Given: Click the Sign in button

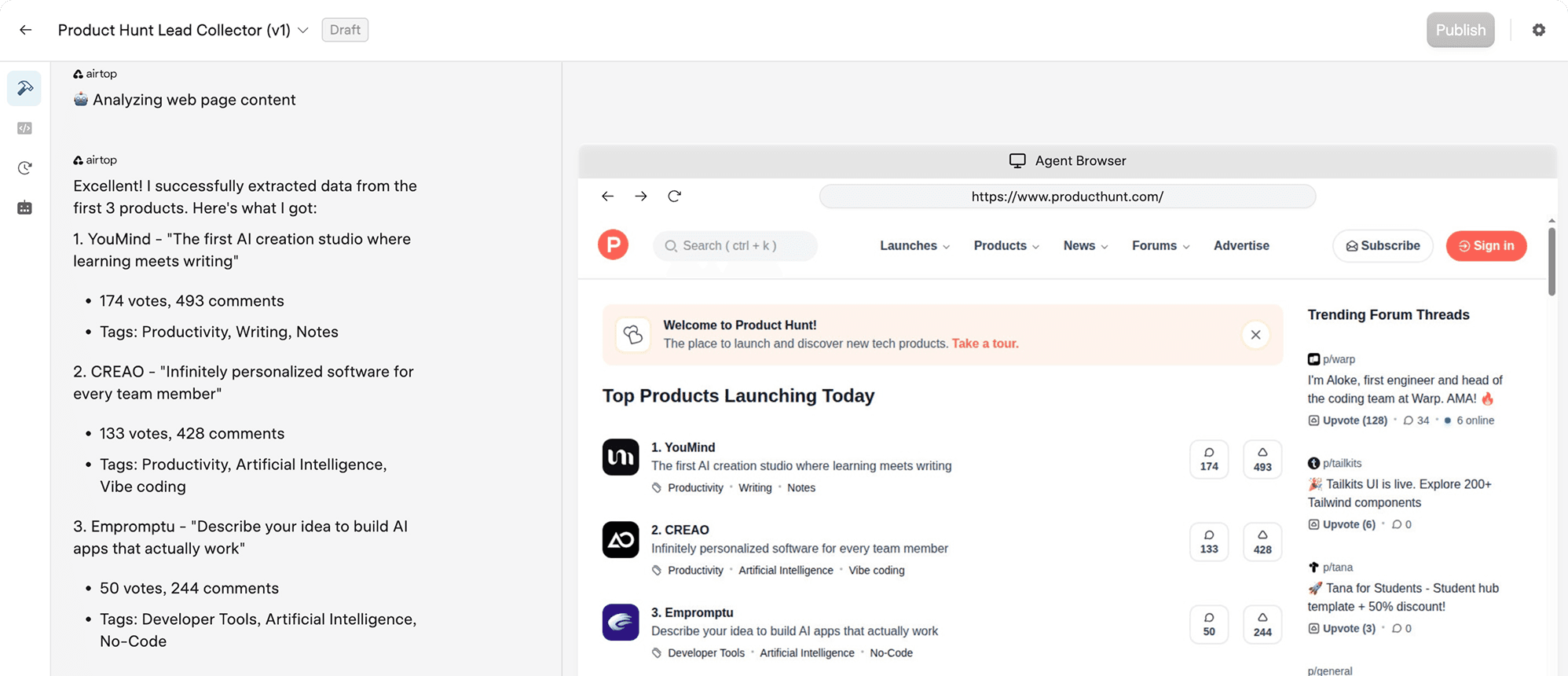Looking at the screenshot, I should pyautogui.click(x=1486, y=246).
